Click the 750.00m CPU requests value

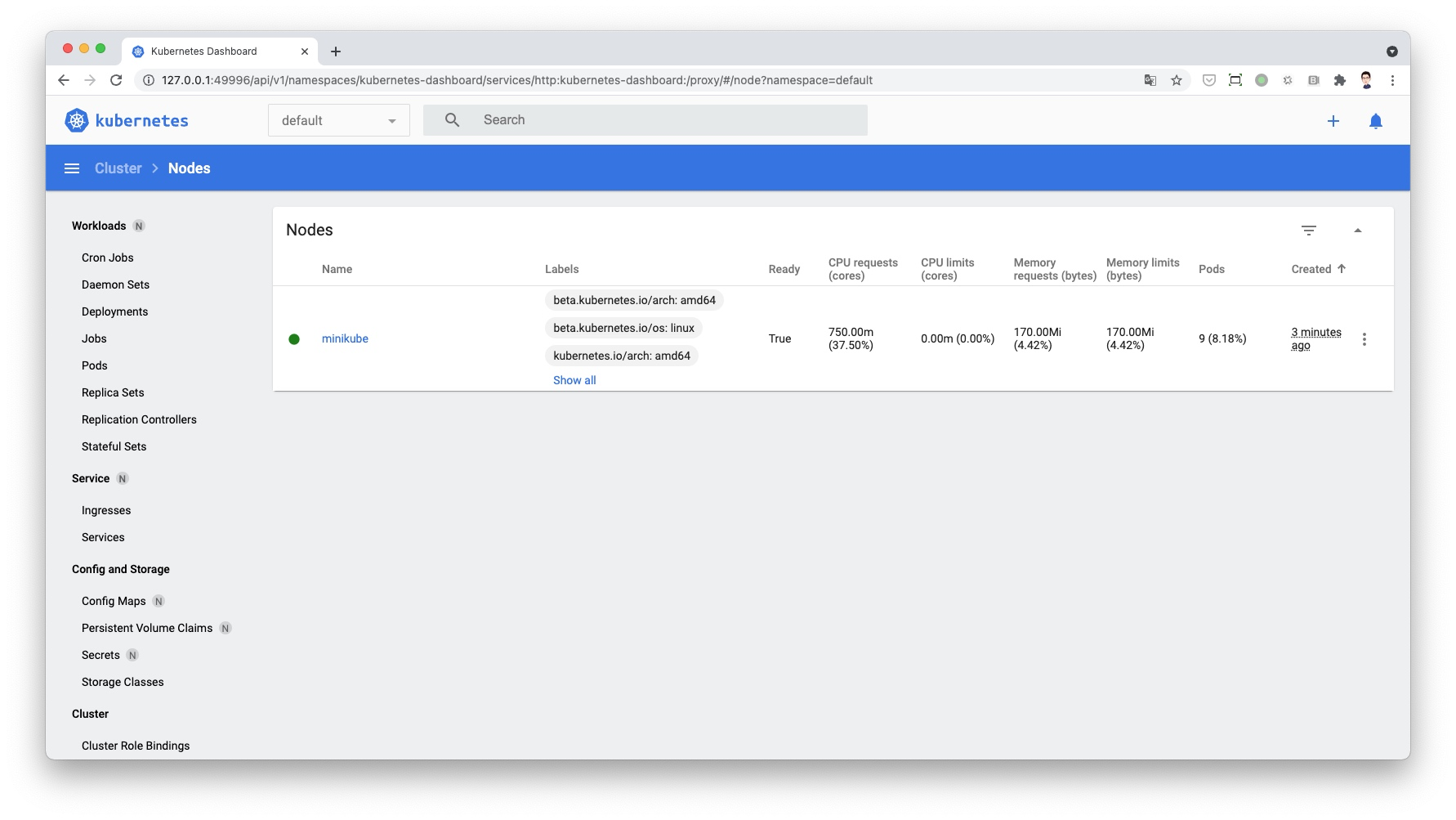[x=851, y=338]
